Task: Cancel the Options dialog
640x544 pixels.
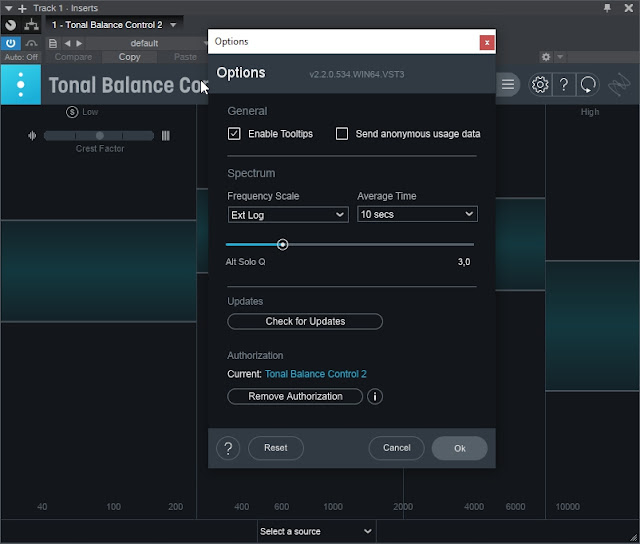Action: (396, 448)
